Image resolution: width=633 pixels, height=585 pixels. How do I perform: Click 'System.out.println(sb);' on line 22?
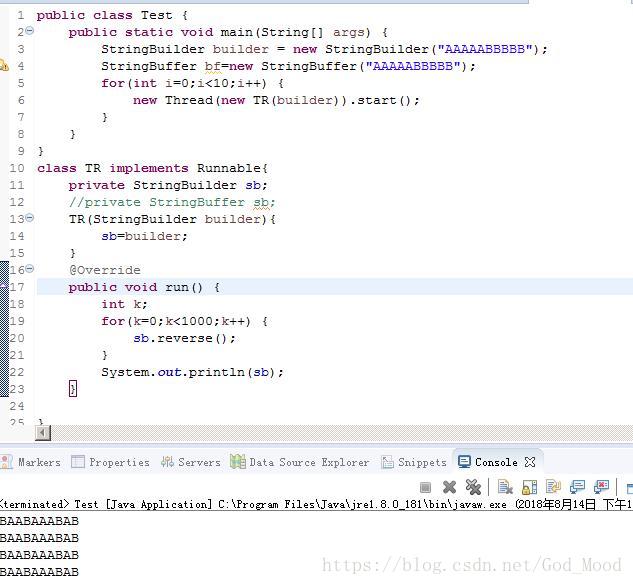[193, 372]
